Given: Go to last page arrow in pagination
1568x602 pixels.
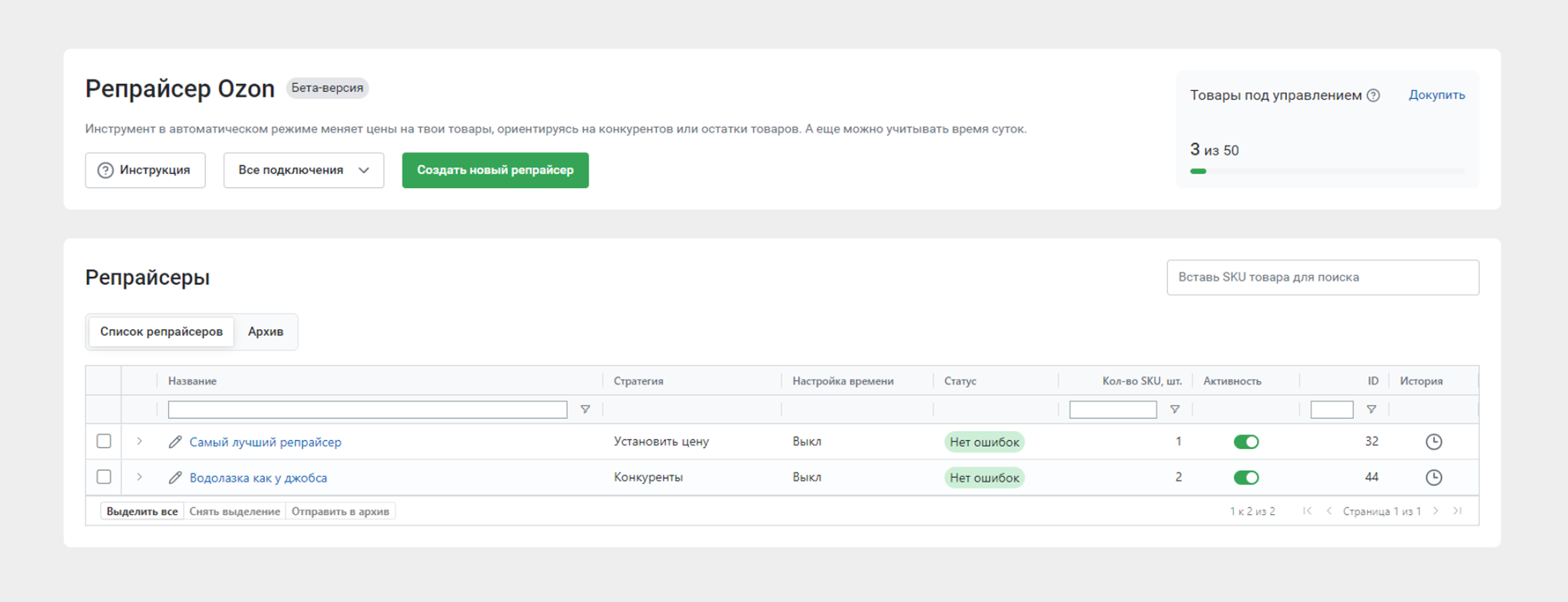Looking at the screenshot, I should [1457, 512].
